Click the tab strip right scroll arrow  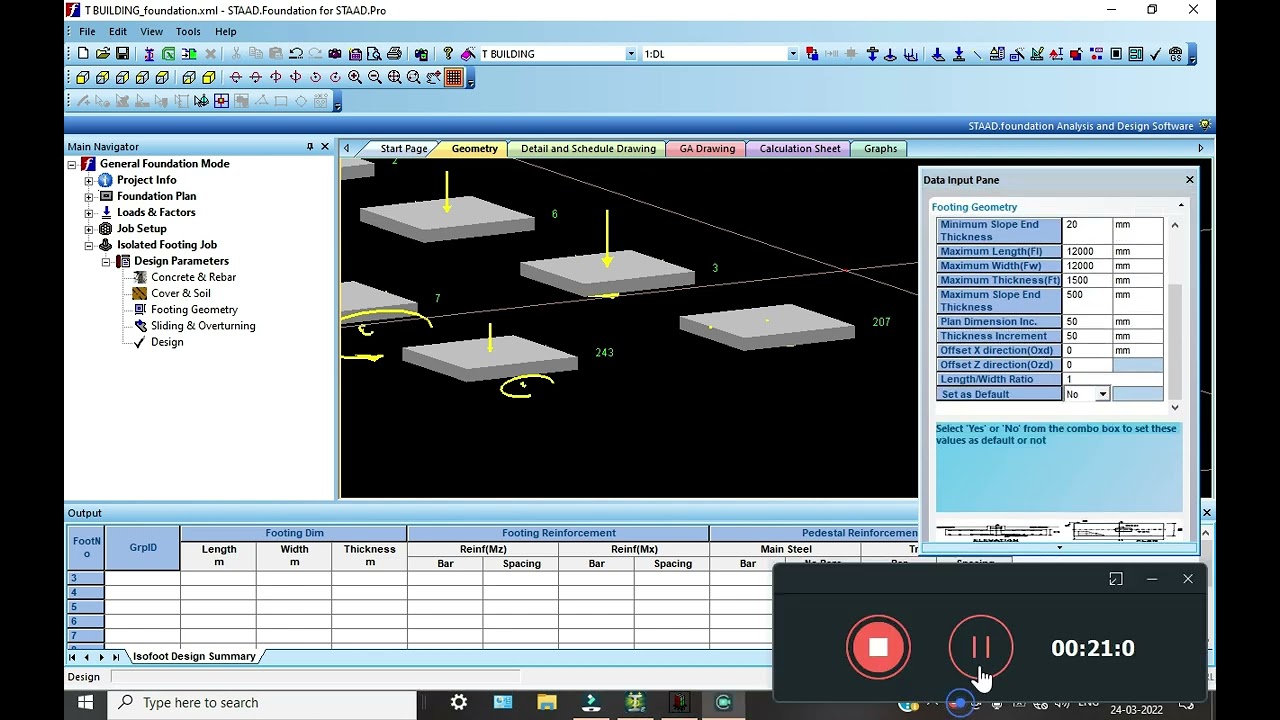1201,148
